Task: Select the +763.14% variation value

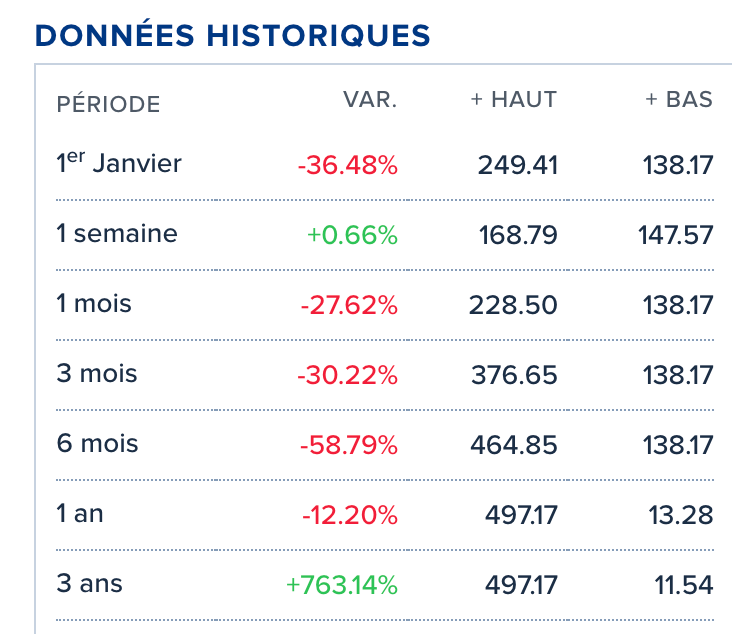Action: pos(342,585)
